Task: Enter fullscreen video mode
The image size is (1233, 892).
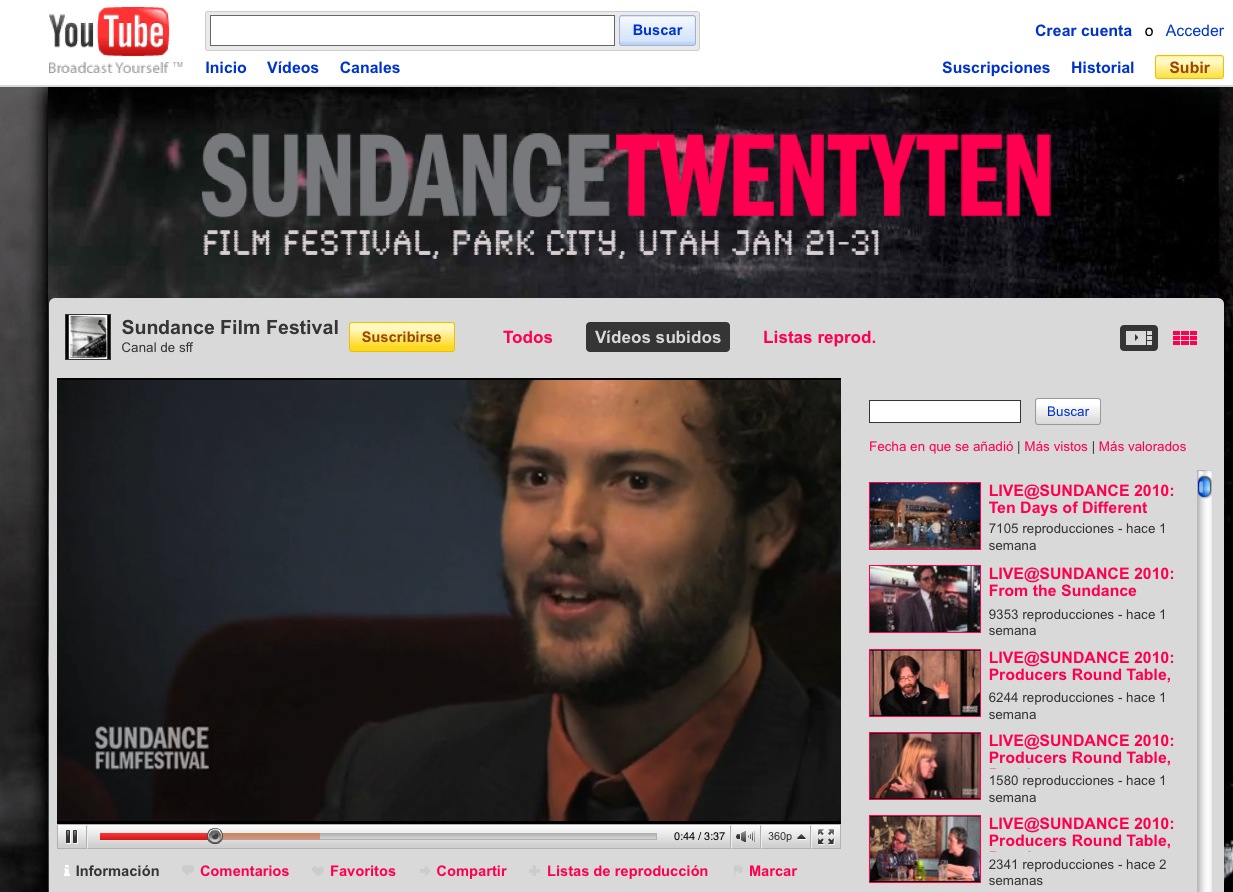Action: pos(826,836)
